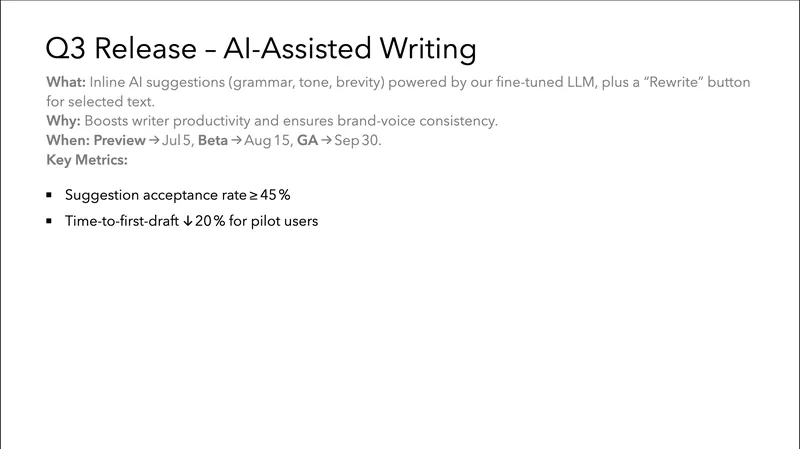This screenshot has width=800, height=449.
Task: Click the "for selected text." line
Action: tap(103, 102)
